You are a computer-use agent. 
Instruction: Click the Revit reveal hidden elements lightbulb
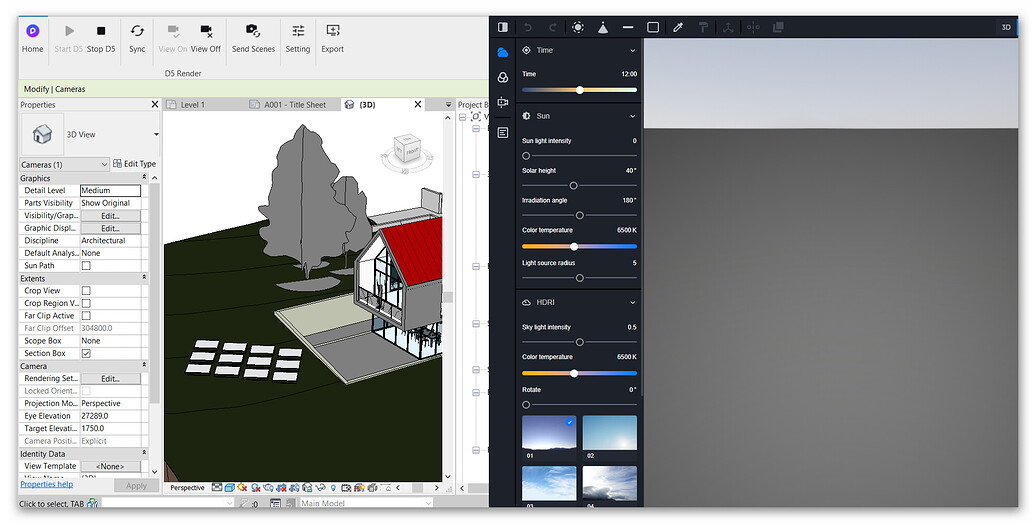click(333, 488)
